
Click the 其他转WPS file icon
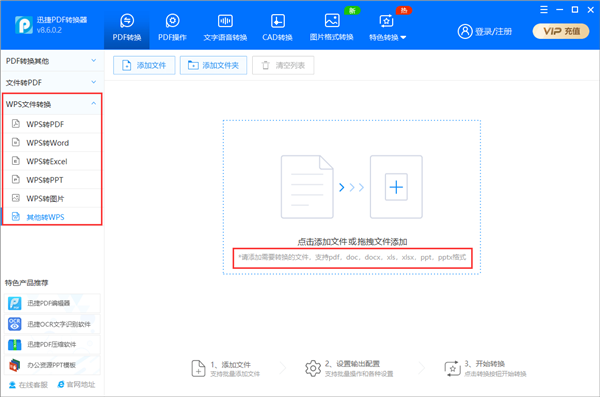click(16, 217)
